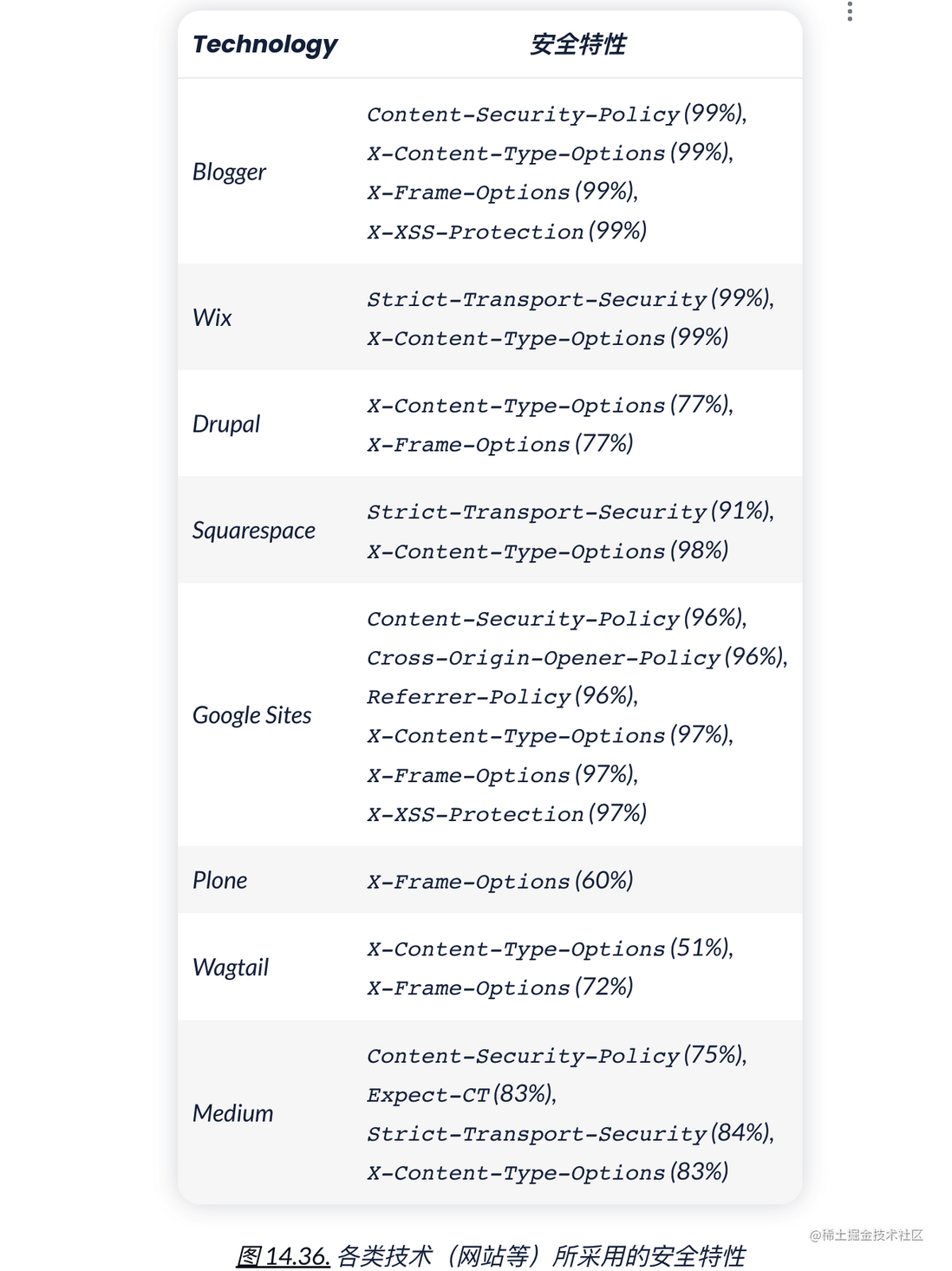Select the Google Sites row label
952x1271 pixels.
(x=251, y=715)
